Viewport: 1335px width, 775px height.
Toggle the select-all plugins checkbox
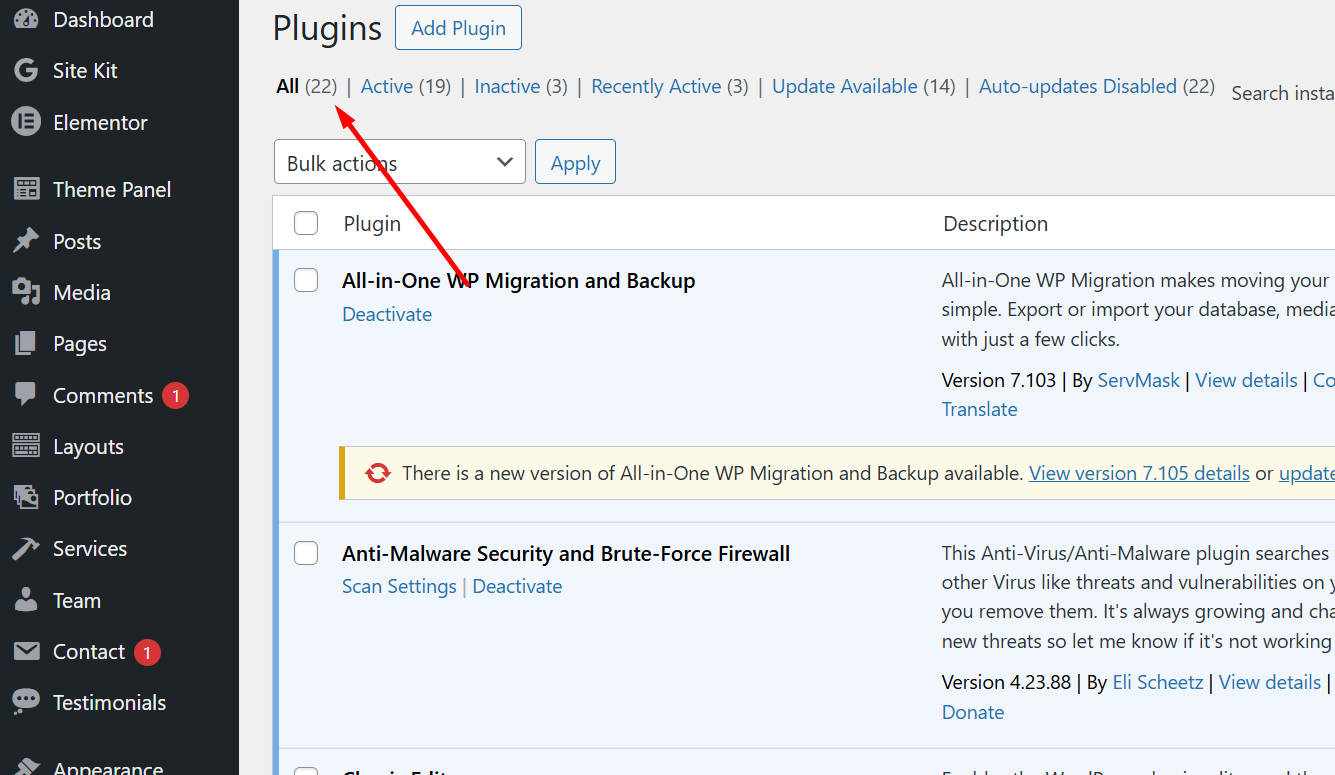306,223
